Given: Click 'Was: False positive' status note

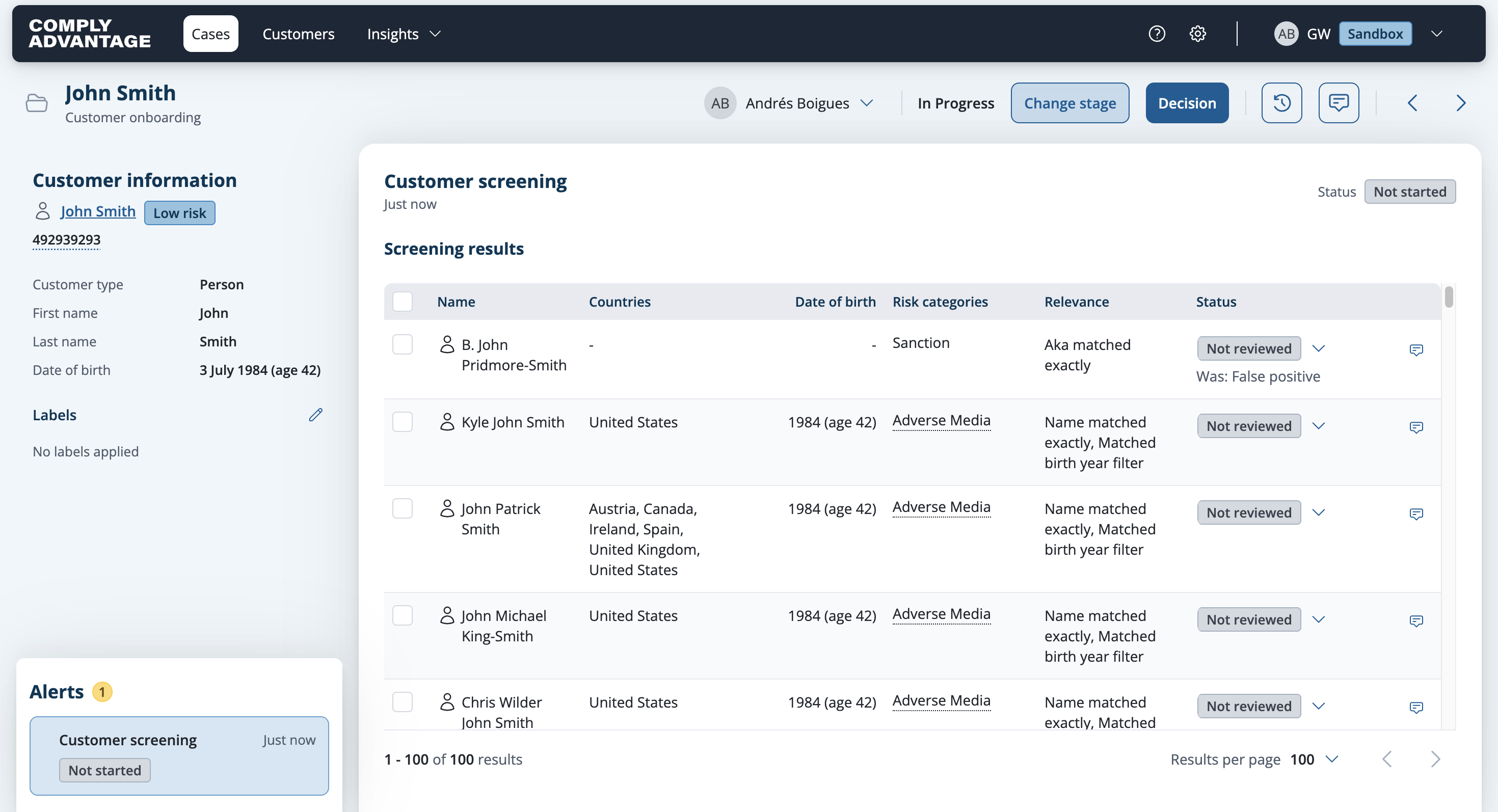Looking at the screenshot, I should [x=1258, y=376].
